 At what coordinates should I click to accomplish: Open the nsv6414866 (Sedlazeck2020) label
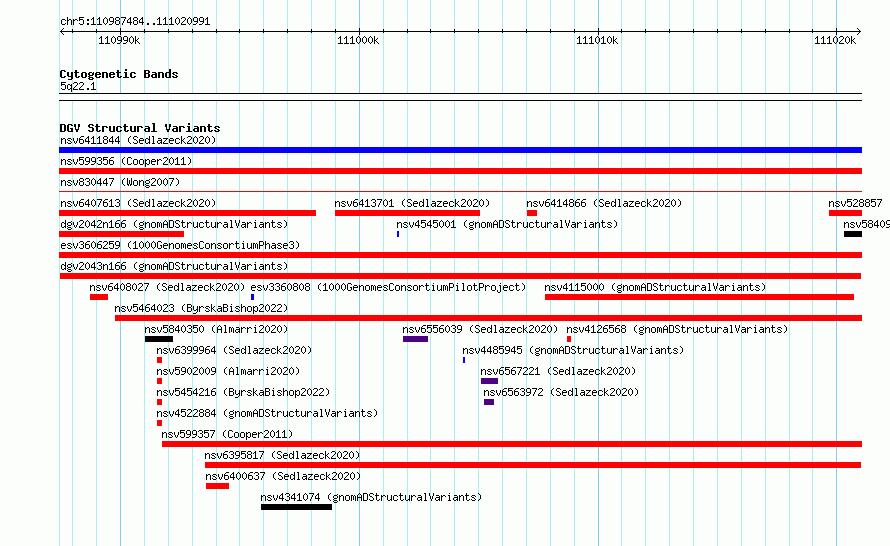604,203
